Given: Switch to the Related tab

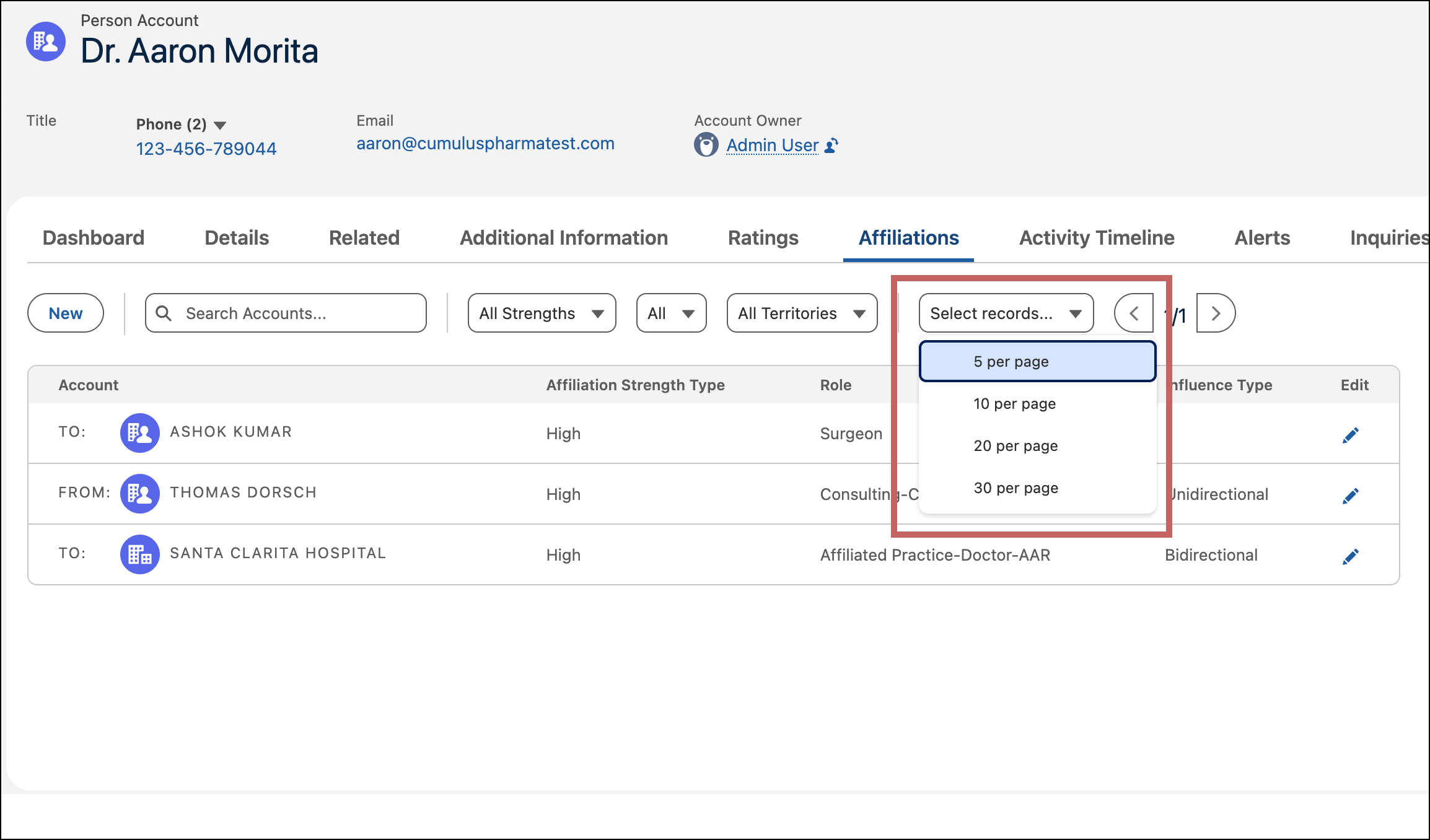Looking at the screenshot, I should tap(364, 238).
